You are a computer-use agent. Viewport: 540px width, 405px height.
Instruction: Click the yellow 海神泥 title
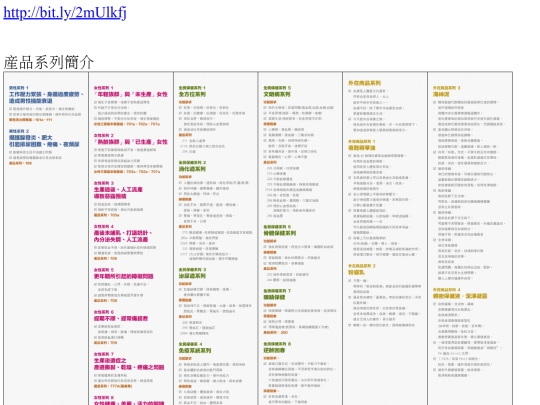[x=441, y=94]
